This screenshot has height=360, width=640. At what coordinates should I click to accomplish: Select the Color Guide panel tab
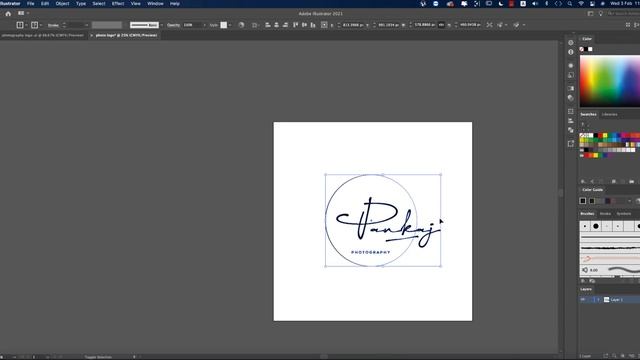pos(592,190)
